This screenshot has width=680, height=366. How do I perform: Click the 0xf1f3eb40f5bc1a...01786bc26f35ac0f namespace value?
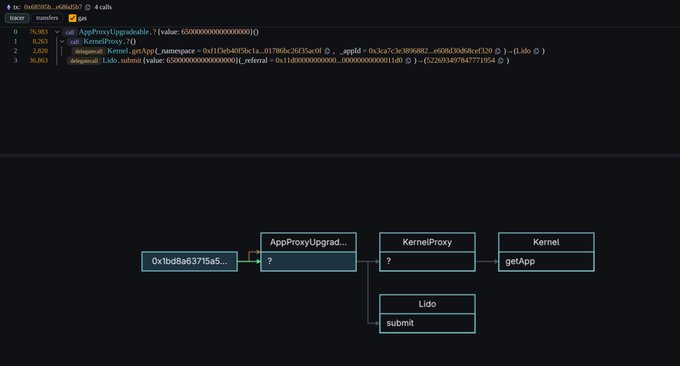click(x=262, y=51)
